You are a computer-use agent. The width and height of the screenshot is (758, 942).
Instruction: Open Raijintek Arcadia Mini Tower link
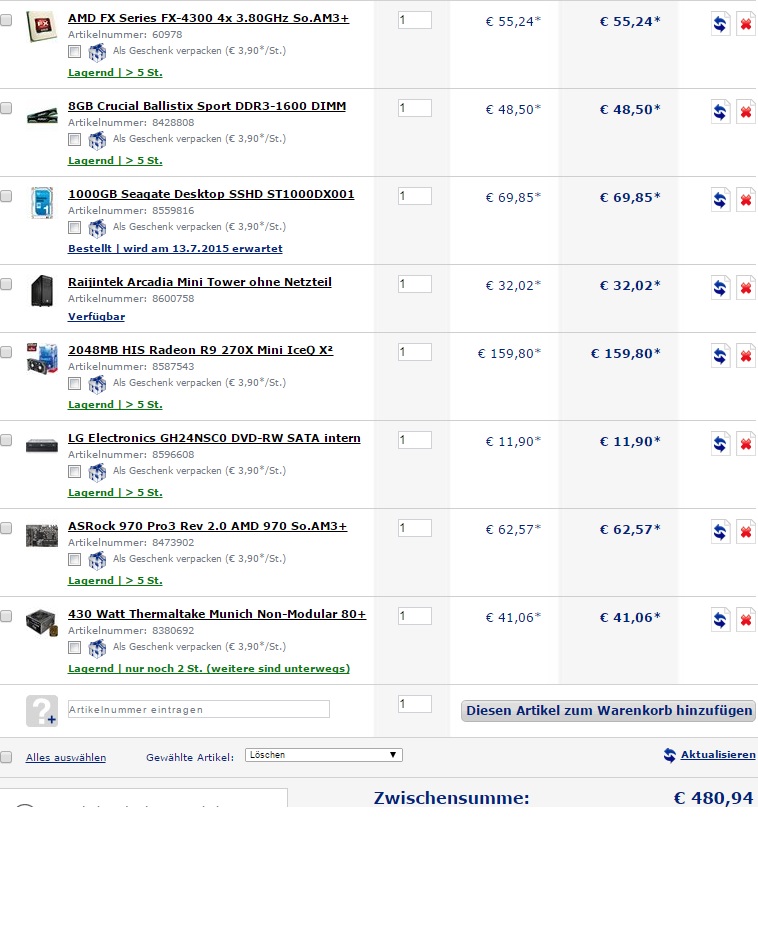tap(200, 282)
